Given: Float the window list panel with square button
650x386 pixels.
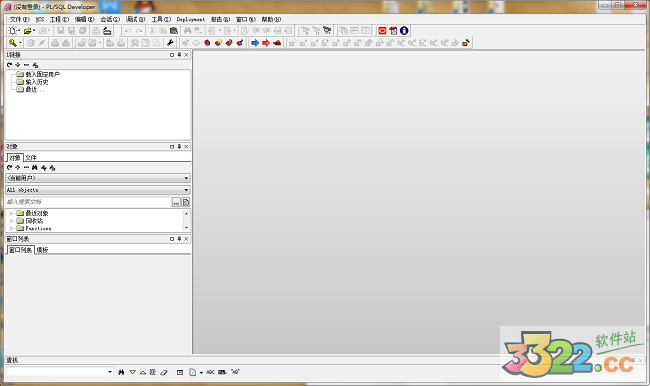Looking at the screenshot, I should point(172,239).
